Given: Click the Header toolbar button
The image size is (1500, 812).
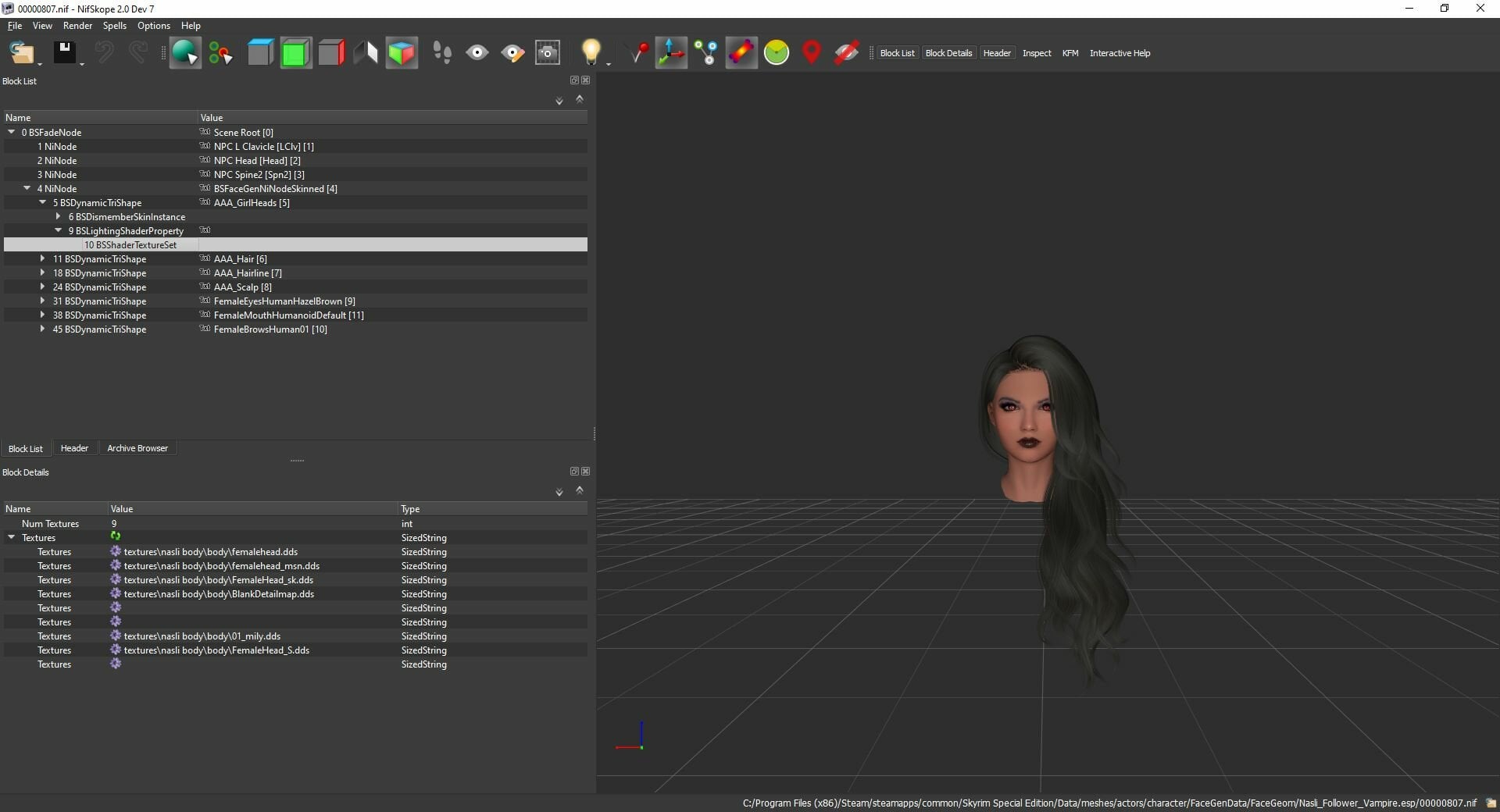Looking at the screenshot, I should [997, 53].
